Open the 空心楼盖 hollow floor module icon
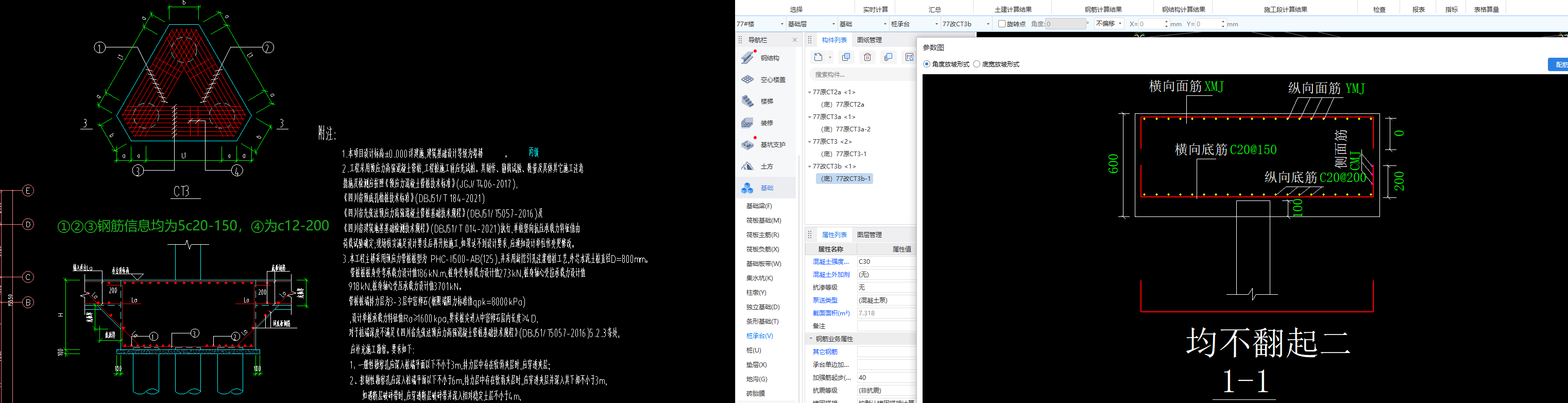Screen dimensions: 1568x403 click(x=748, y=79)
